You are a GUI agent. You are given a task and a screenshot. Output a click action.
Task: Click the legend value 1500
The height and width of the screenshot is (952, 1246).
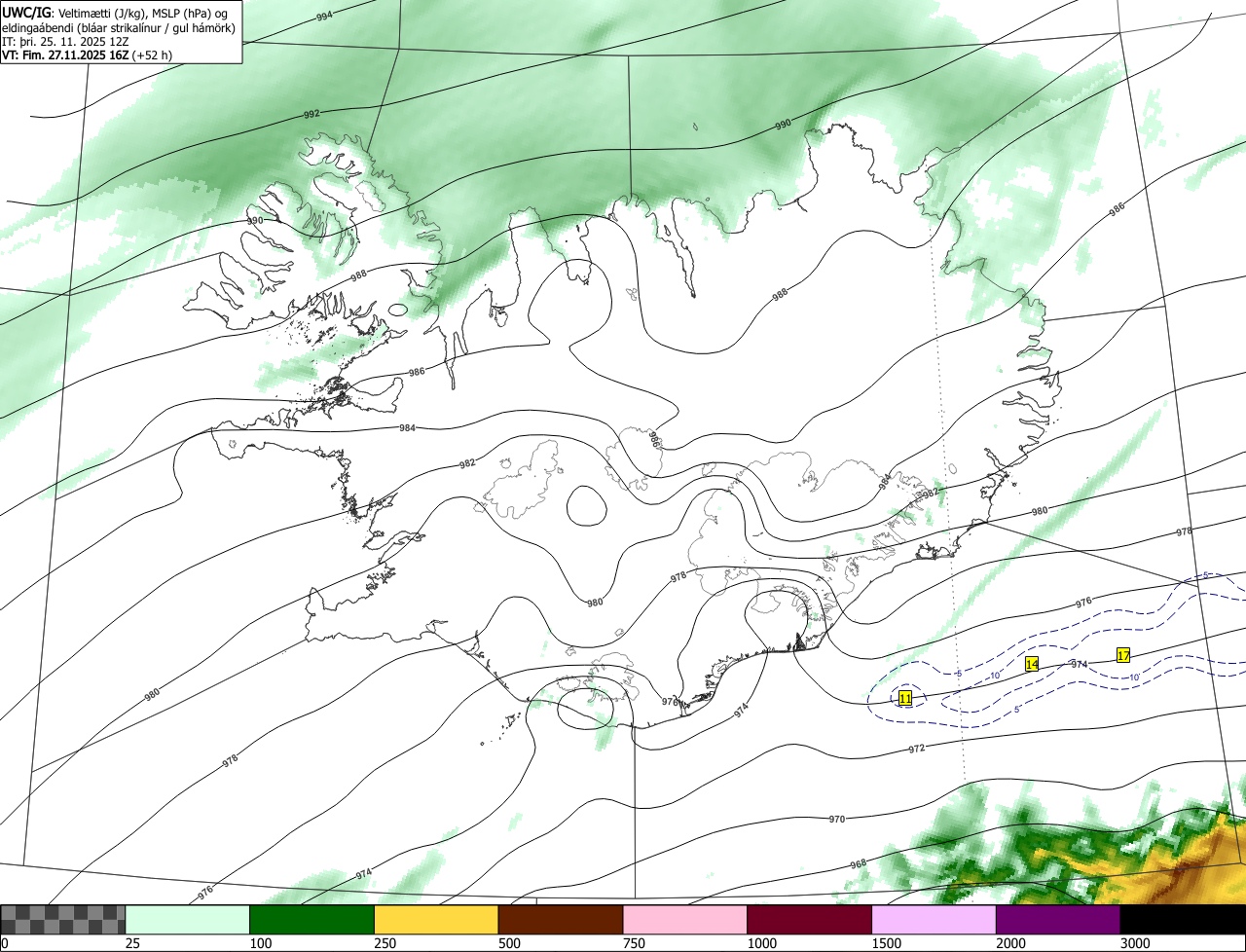886,943
